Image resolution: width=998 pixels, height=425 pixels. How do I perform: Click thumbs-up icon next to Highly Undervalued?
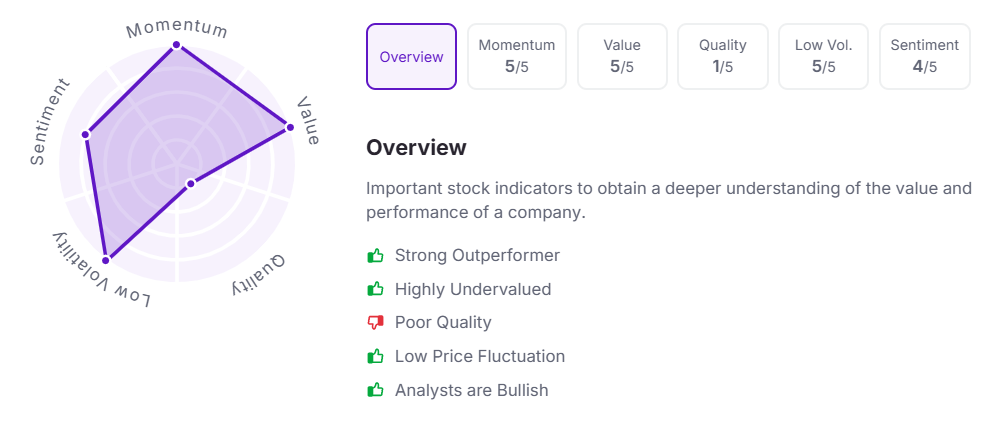click(x=376, y=290)
